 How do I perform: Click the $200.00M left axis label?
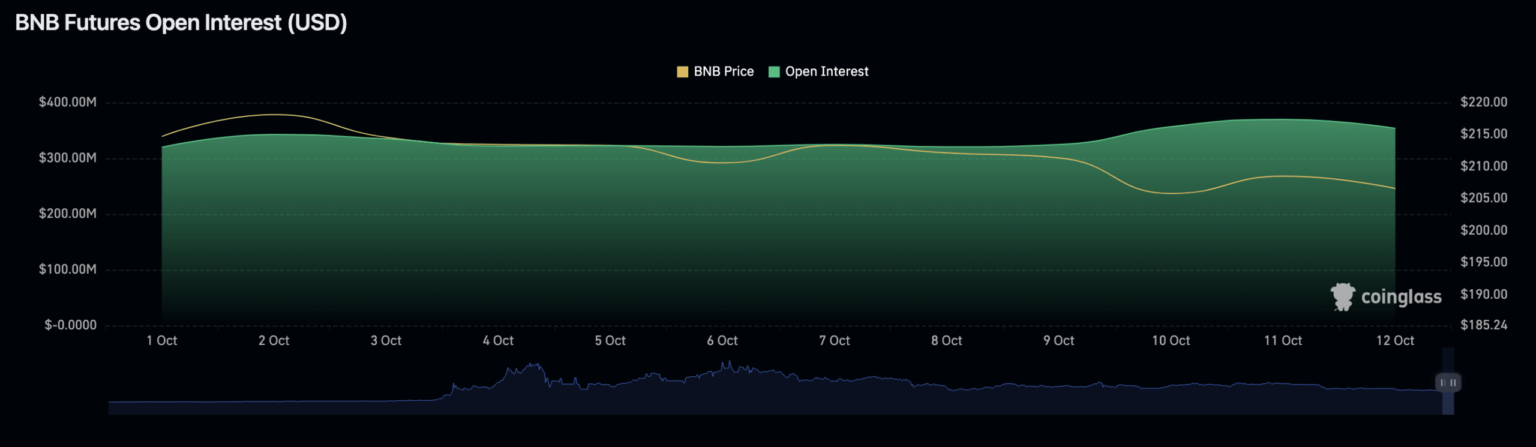[67, 214]
